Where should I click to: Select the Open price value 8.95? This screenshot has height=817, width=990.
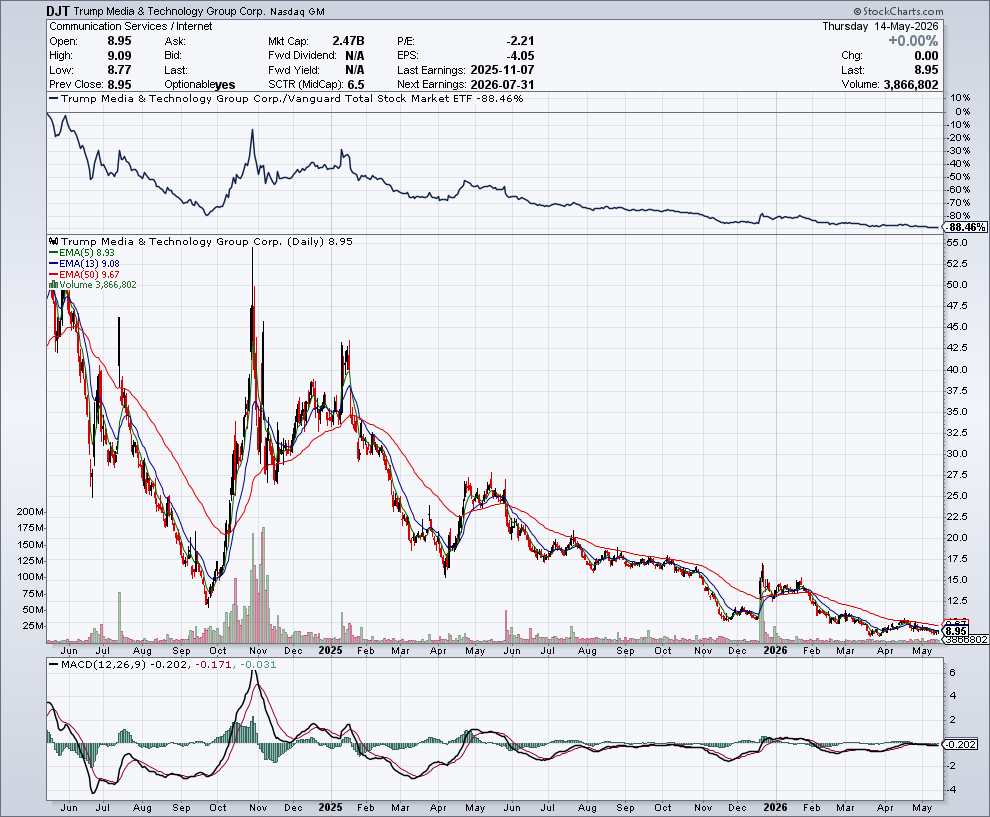tap(119, 41)
